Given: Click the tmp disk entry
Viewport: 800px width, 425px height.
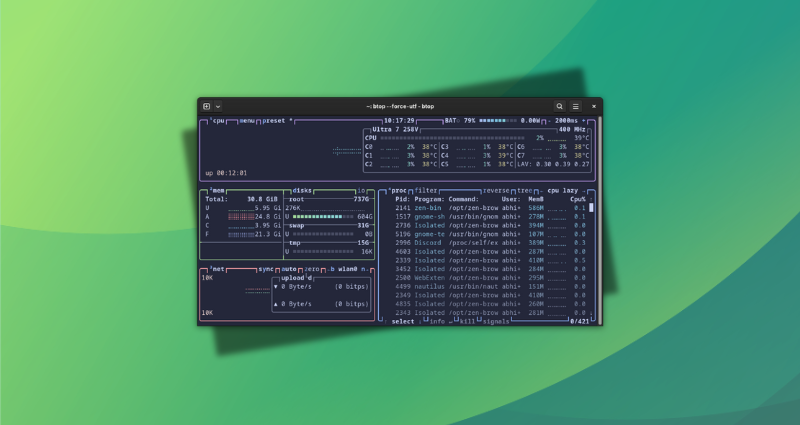Looking at the screenshot, I should (x=329, y=243).
